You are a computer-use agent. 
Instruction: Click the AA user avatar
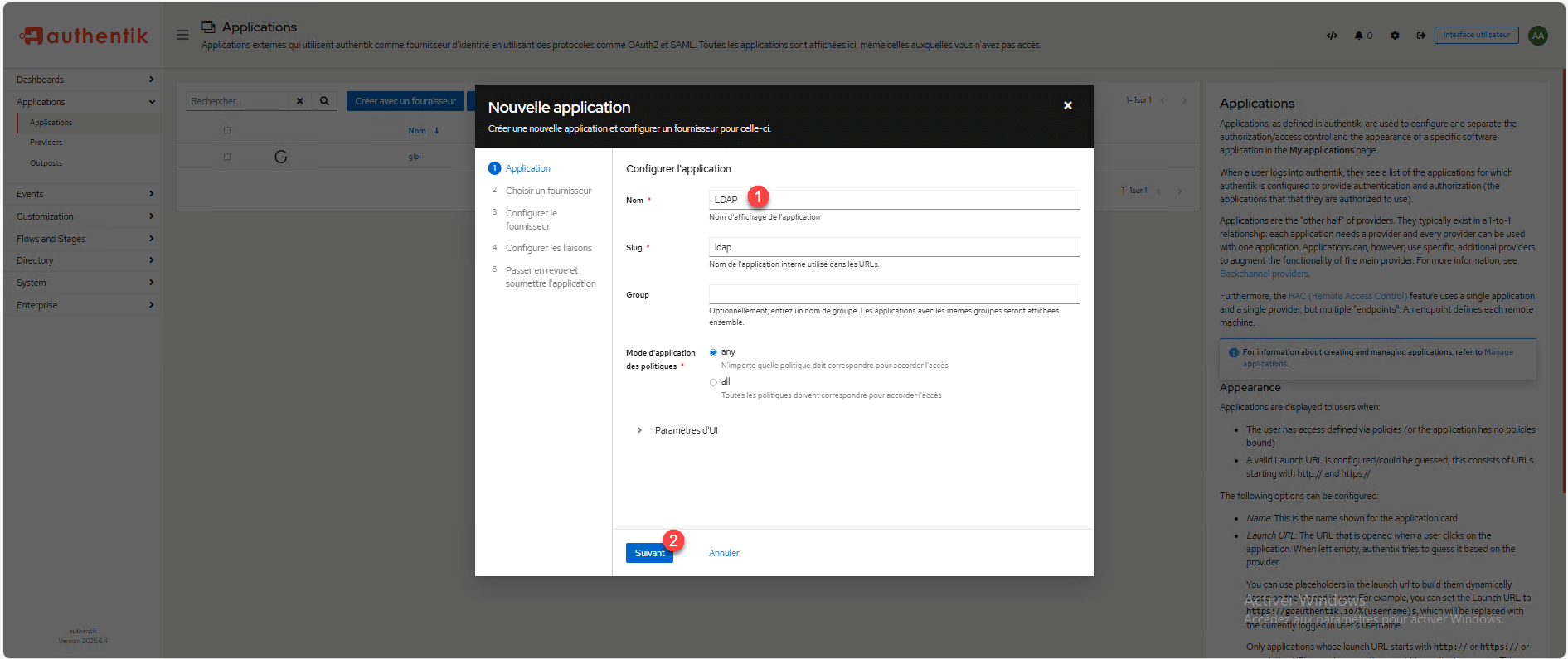coord(1538,36)
